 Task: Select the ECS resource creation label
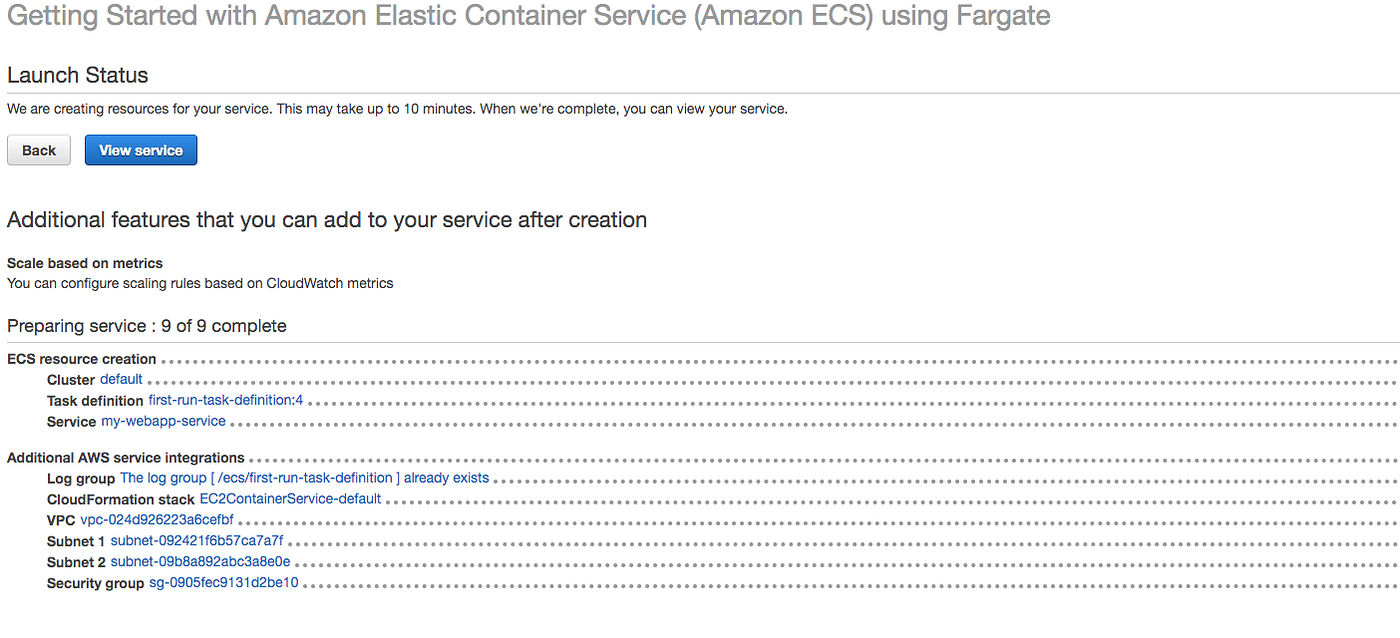[82, 359]
